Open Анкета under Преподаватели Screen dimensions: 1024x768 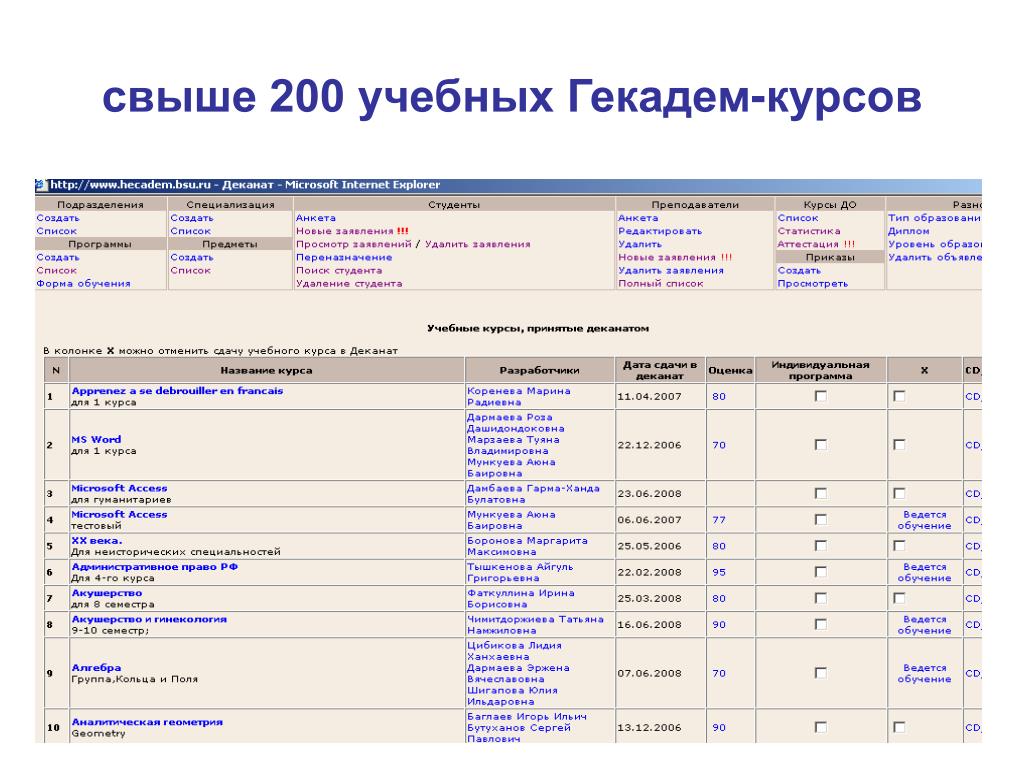click(x=639, y=218)
